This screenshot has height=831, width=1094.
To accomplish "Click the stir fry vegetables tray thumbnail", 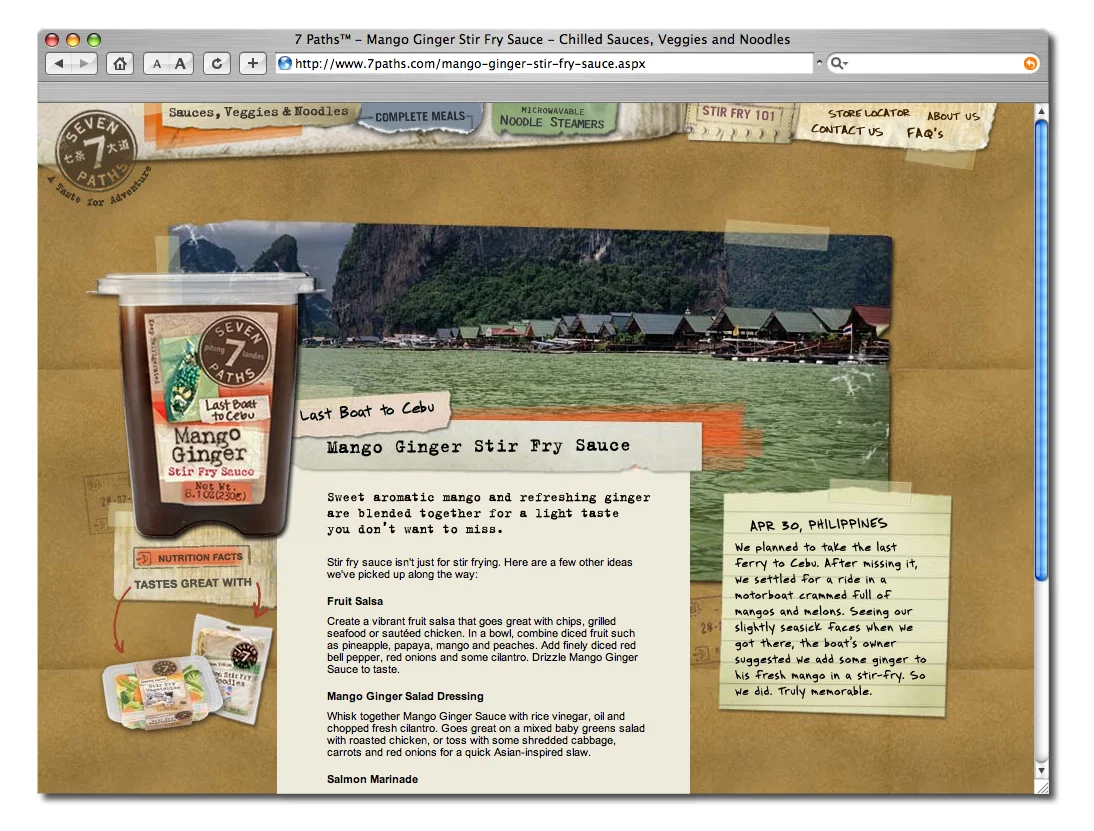I will [x=162, y=691].
